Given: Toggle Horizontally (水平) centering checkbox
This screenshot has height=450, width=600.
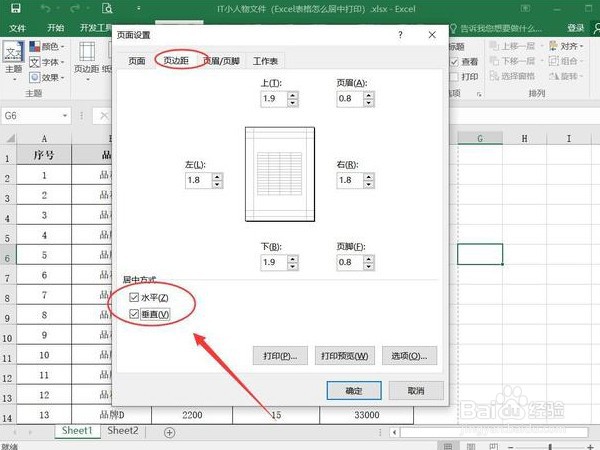Looking at the screenshot, I should [134, 297].
